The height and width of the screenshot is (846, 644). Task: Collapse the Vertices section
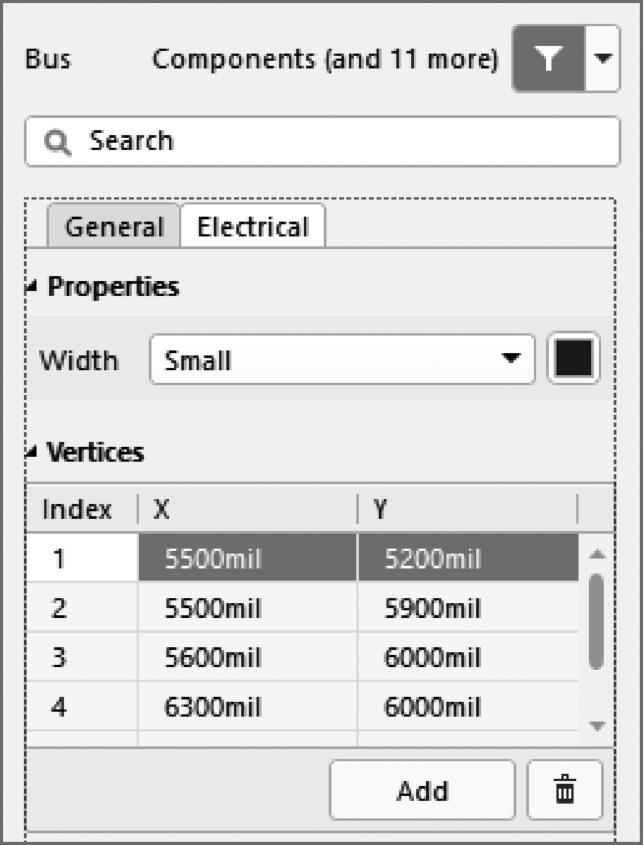click(x=35, y=454)
